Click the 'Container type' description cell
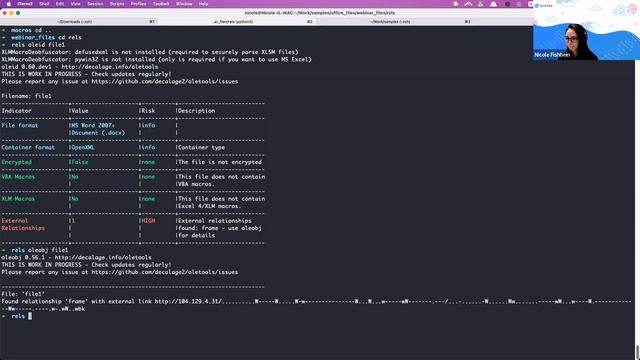 tap(201, 147)
